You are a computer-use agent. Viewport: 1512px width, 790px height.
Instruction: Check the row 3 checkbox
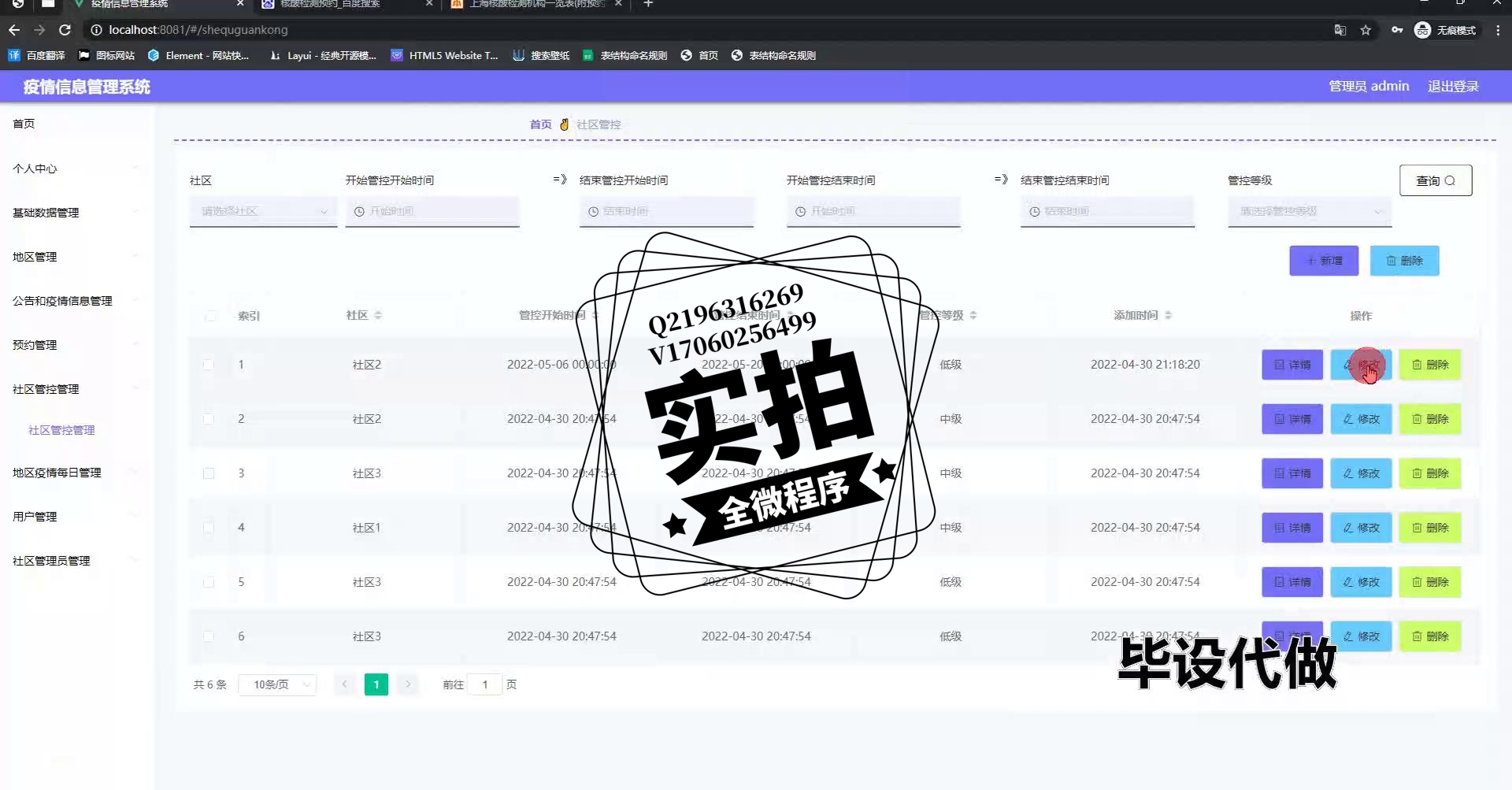click(x=209, y=473)
